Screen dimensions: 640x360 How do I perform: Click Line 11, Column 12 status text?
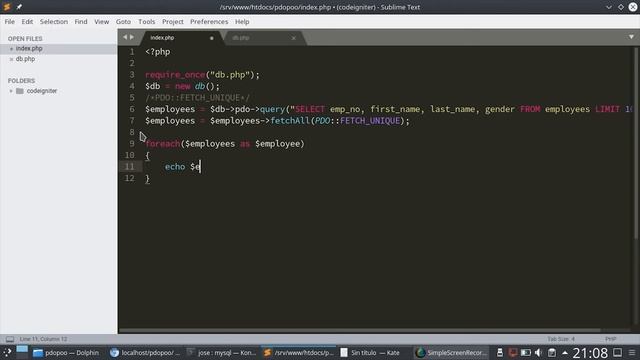43,339
